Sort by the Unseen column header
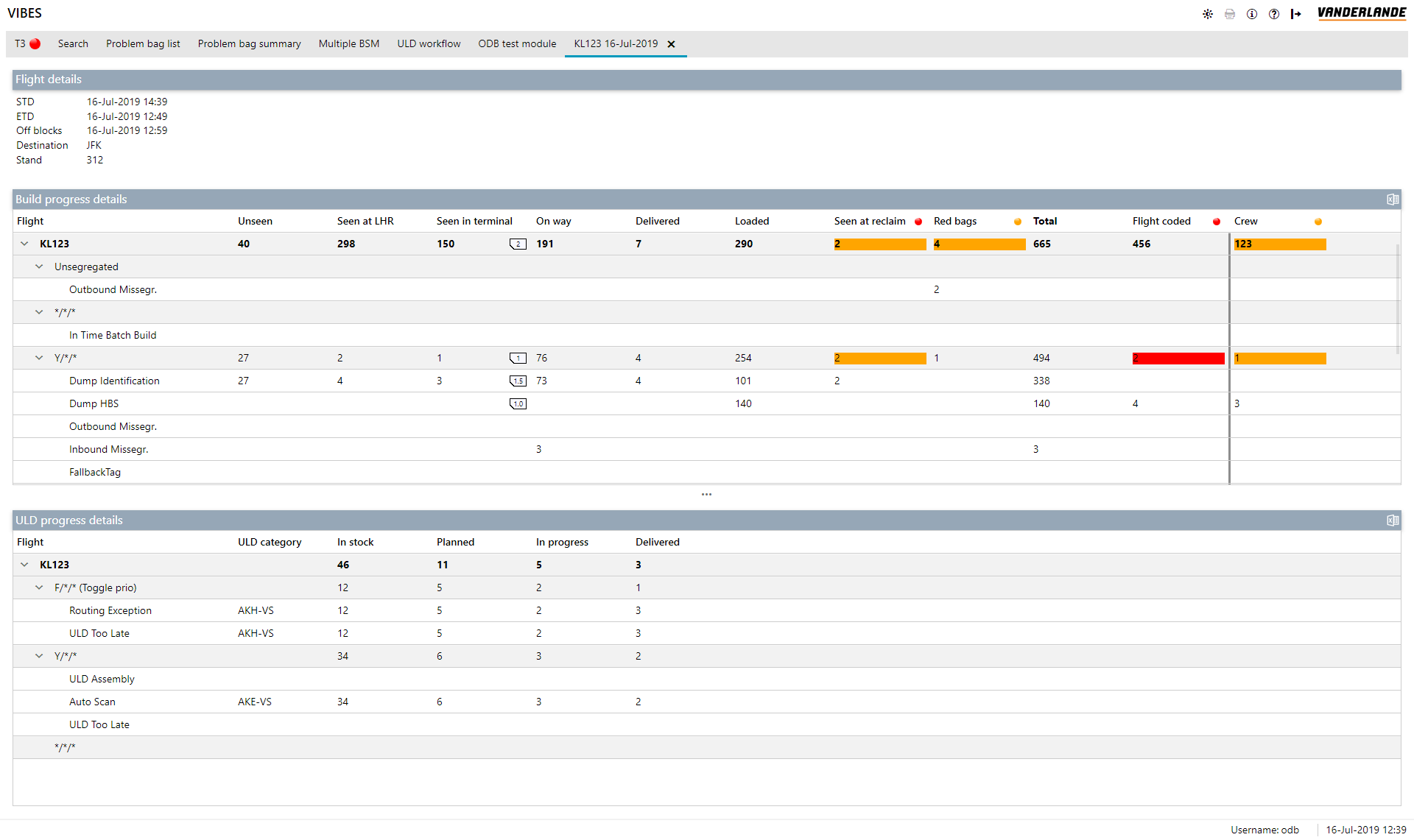1414x840 pixels. tap(255, 221)
